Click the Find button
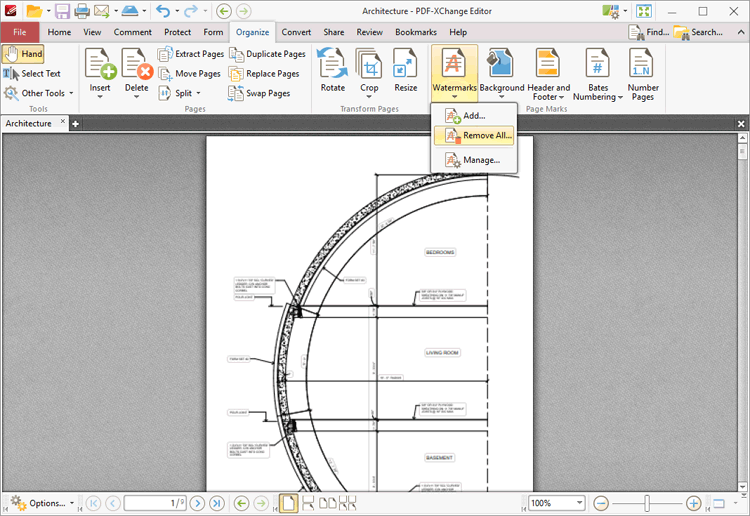 click(x=649, y=32)
